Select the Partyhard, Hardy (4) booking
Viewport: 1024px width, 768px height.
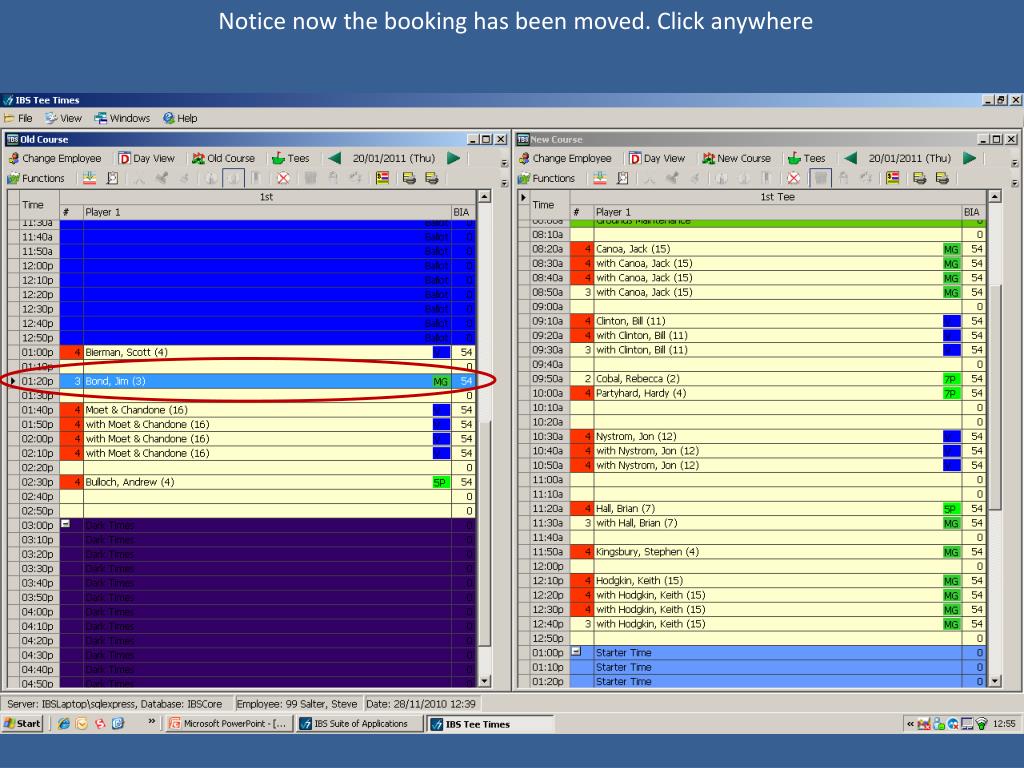pos(778,393)
